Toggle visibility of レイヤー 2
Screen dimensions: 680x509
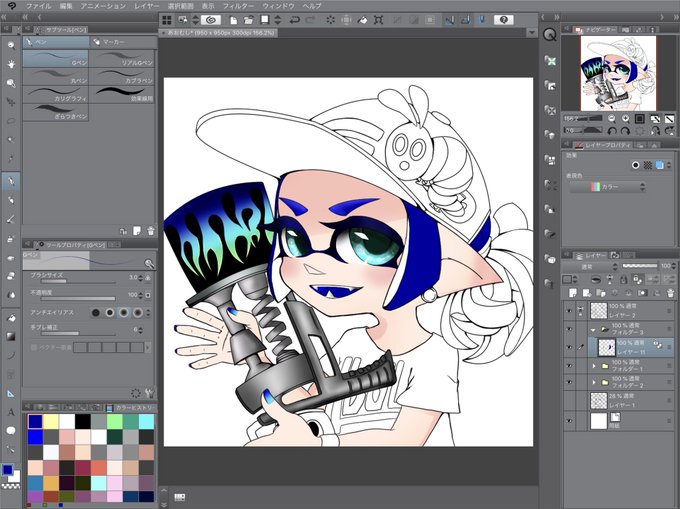tap(569, 310)
